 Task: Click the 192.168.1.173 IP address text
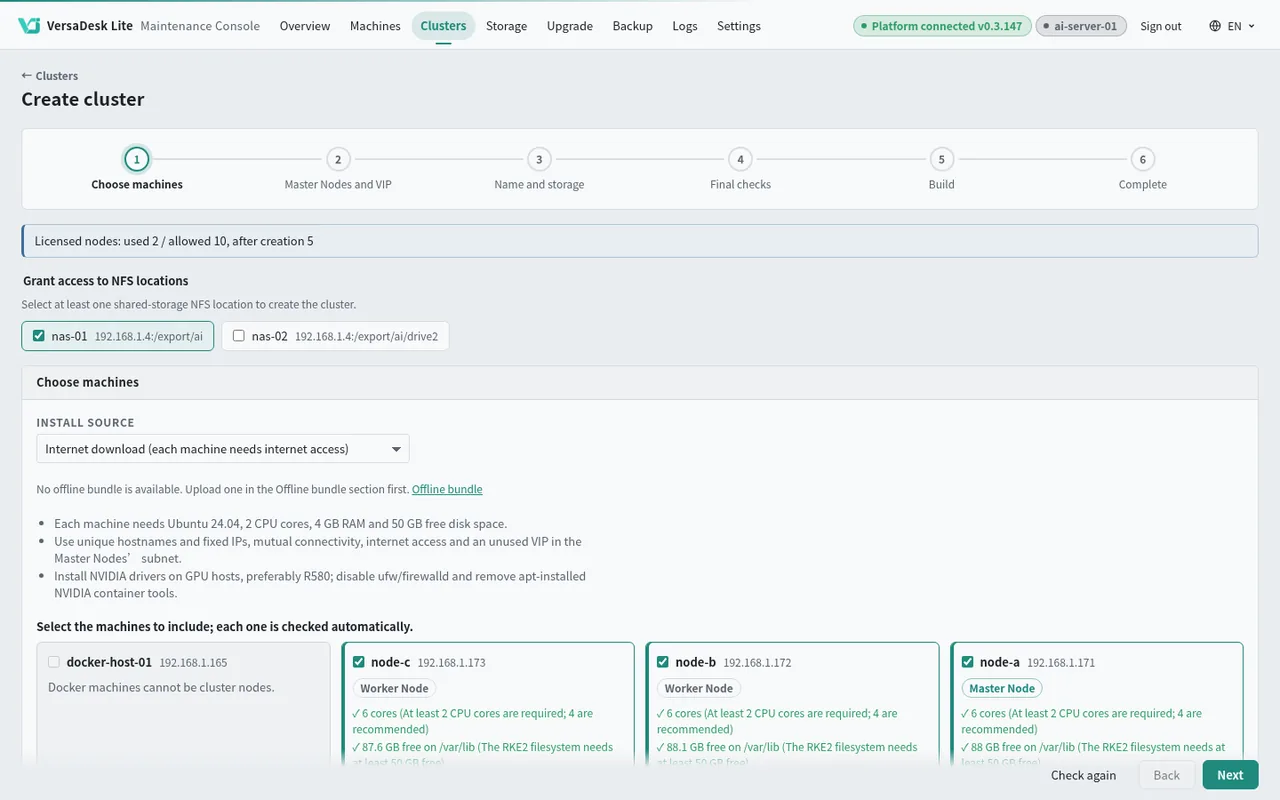(x=451, y=663)
